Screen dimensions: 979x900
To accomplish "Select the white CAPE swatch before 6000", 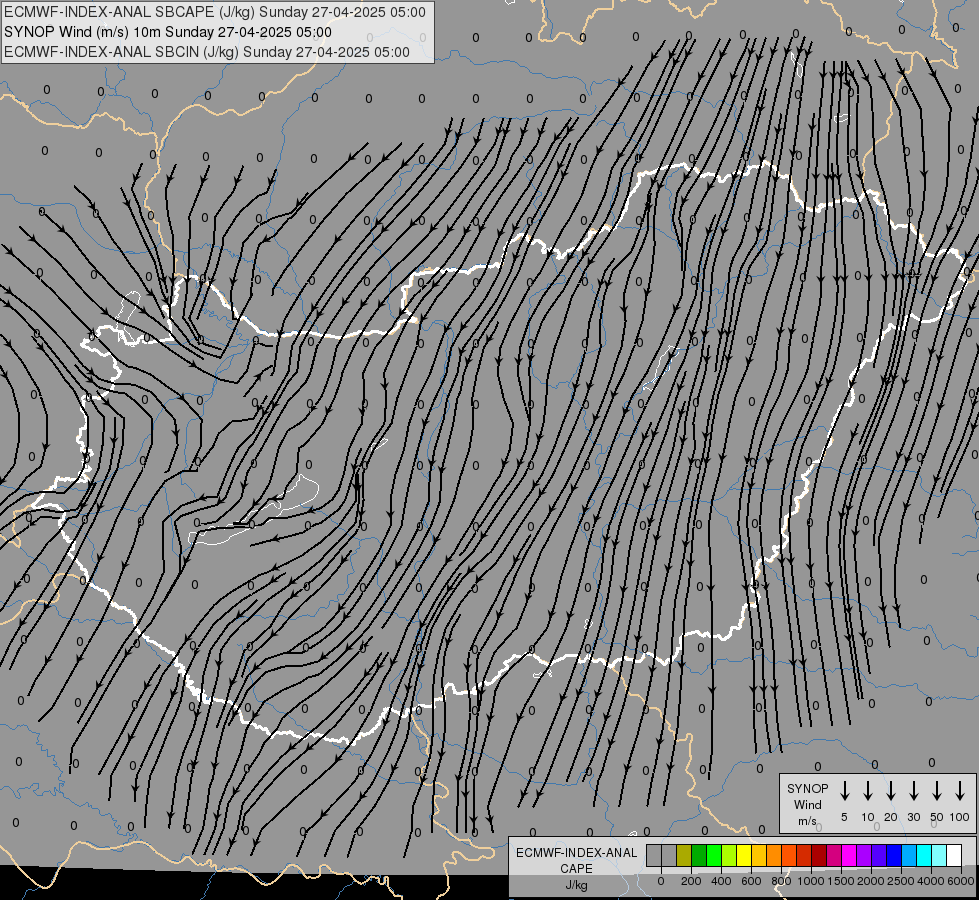I will click(x=955, y=855).
